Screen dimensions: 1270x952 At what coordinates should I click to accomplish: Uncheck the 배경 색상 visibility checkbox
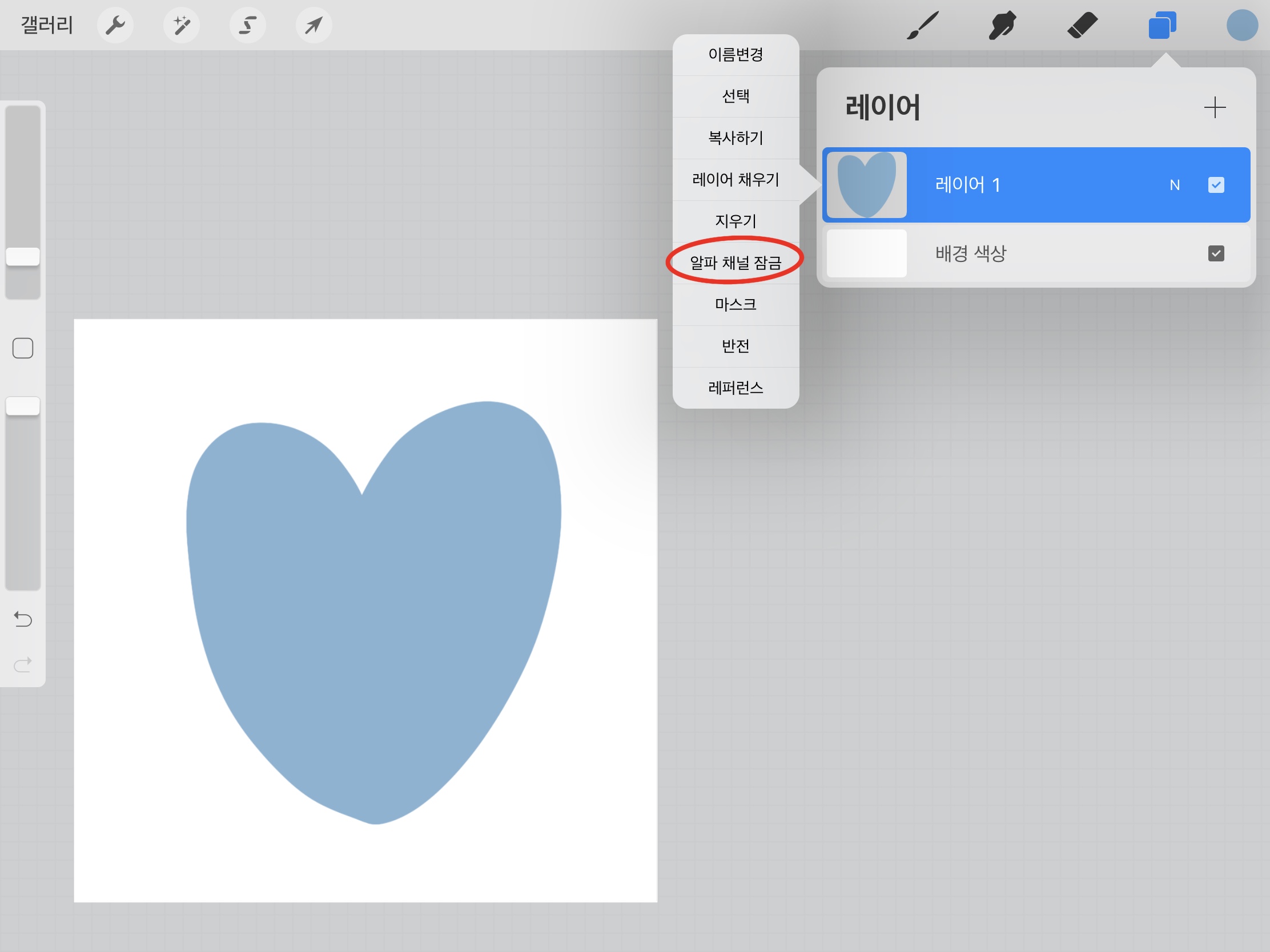1215,253
